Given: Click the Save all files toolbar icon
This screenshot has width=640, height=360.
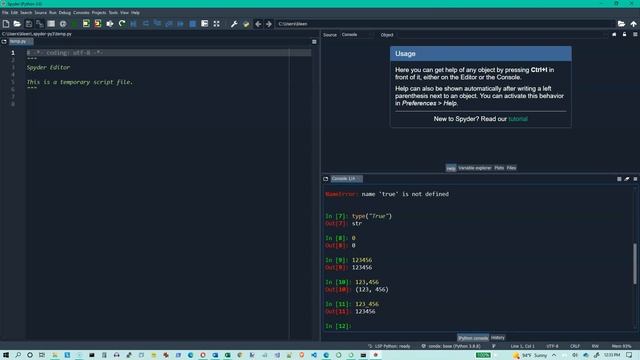Looking at the screenshot, I should coord(40,24).
